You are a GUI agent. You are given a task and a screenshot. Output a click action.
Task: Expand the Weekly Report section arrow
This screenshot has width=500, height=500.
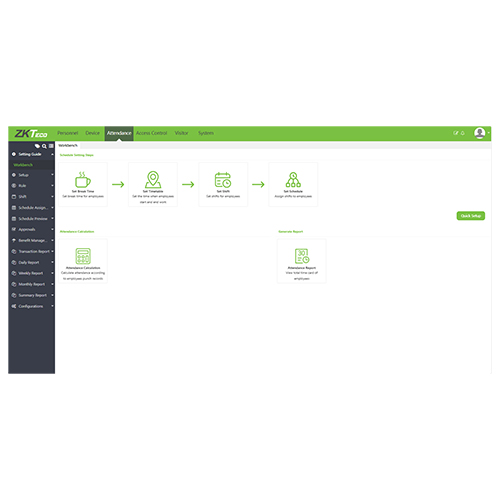point(52,273)
